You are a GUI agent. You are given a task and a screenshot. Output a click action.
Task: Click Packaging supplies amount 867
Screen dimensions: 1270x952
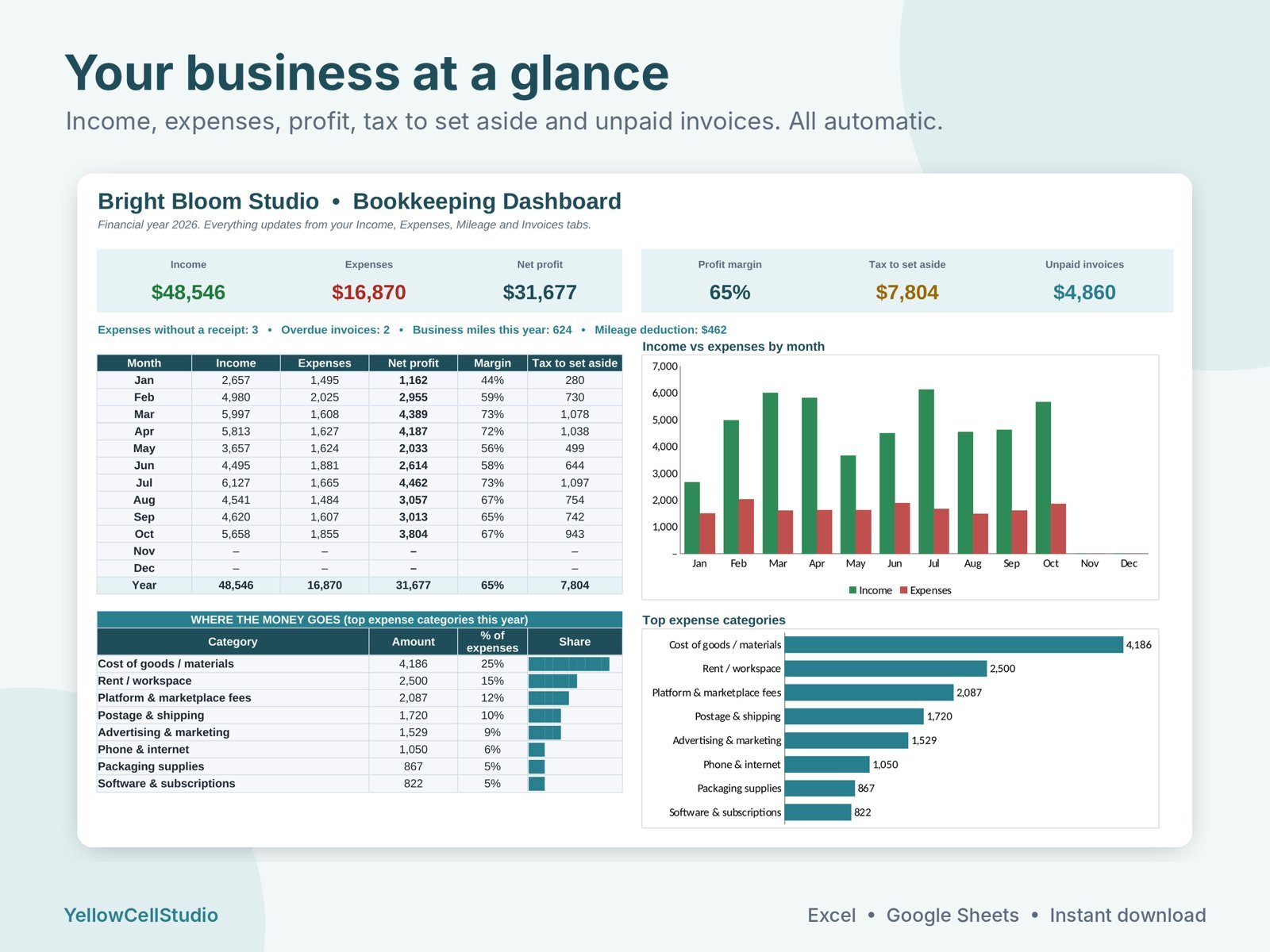click(414, 766)
